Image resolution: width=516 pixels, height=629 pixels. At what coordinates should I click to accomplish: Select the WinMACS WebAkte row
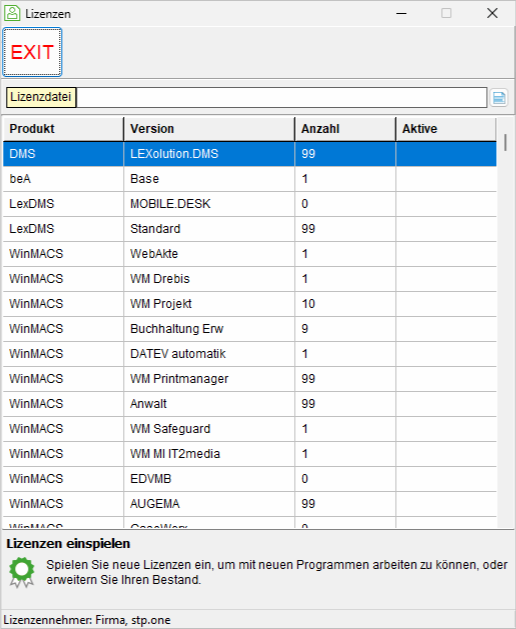coord(250,254)
